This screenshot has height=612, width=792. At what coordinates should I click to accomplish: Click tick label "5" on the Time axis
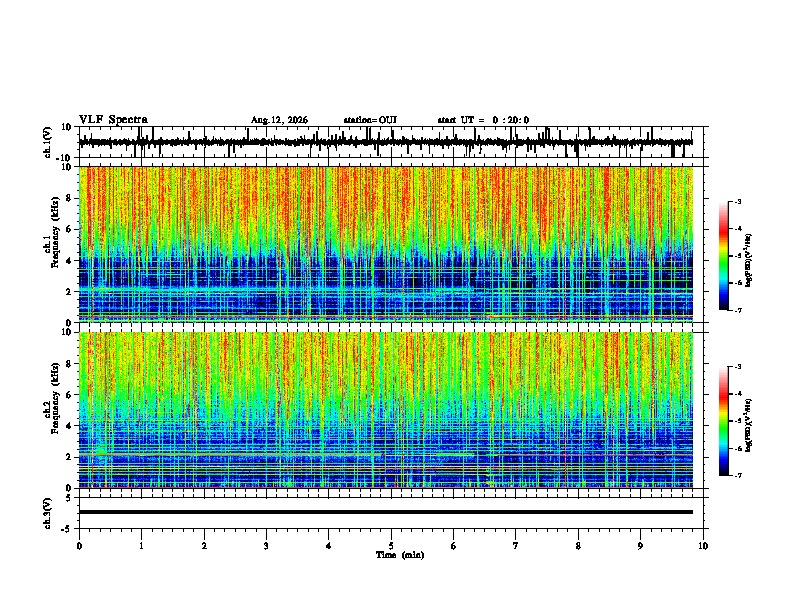[391, 546]
